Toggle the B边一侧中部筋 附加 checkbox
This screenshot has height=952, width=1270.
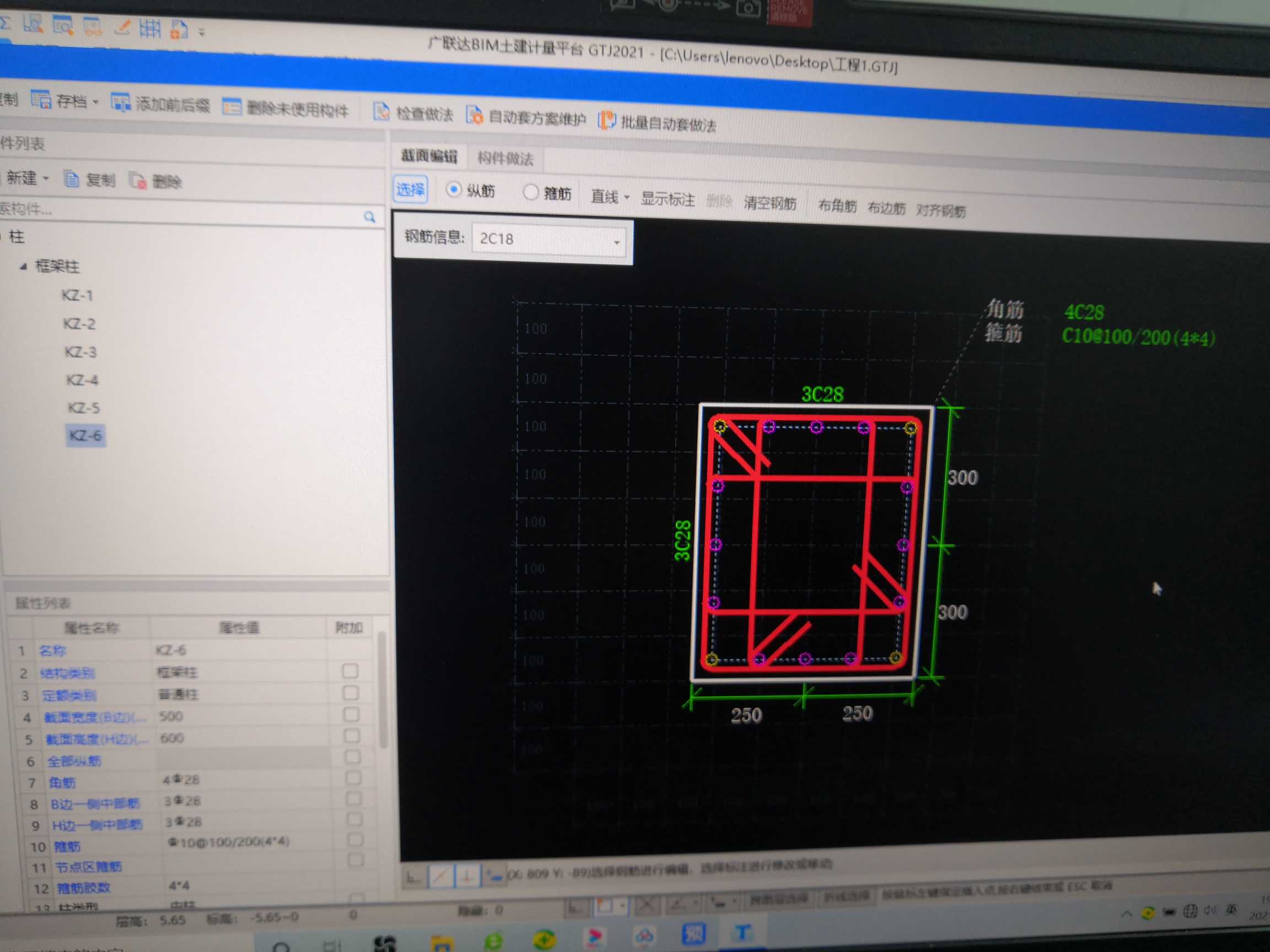coord(354,799)
